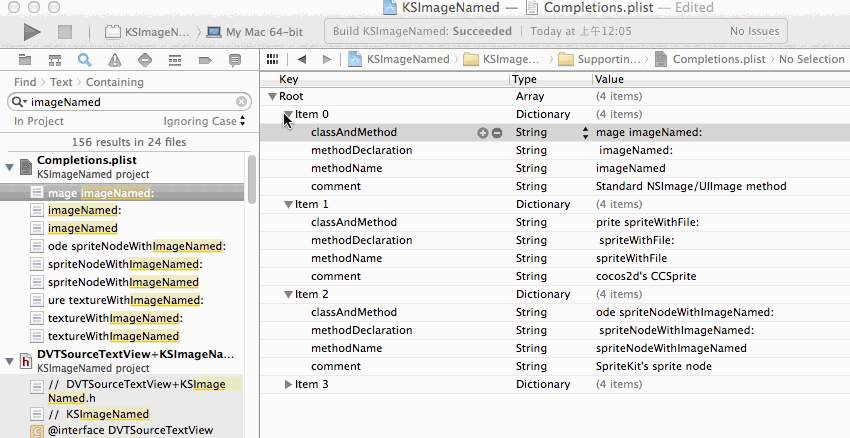Viewport: 850px width, 438px height.
Task: Go back with the left arrow in jump bar
Action: (x=300, y=60)
